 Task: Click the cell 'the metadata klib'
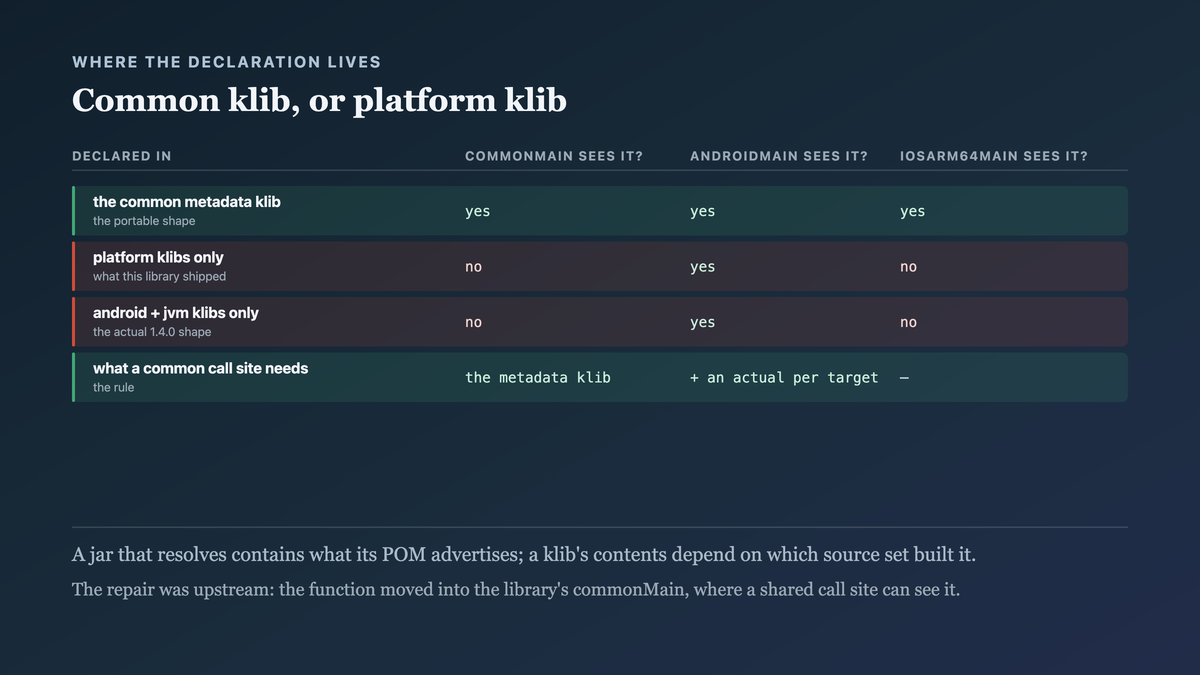[538, 378]
